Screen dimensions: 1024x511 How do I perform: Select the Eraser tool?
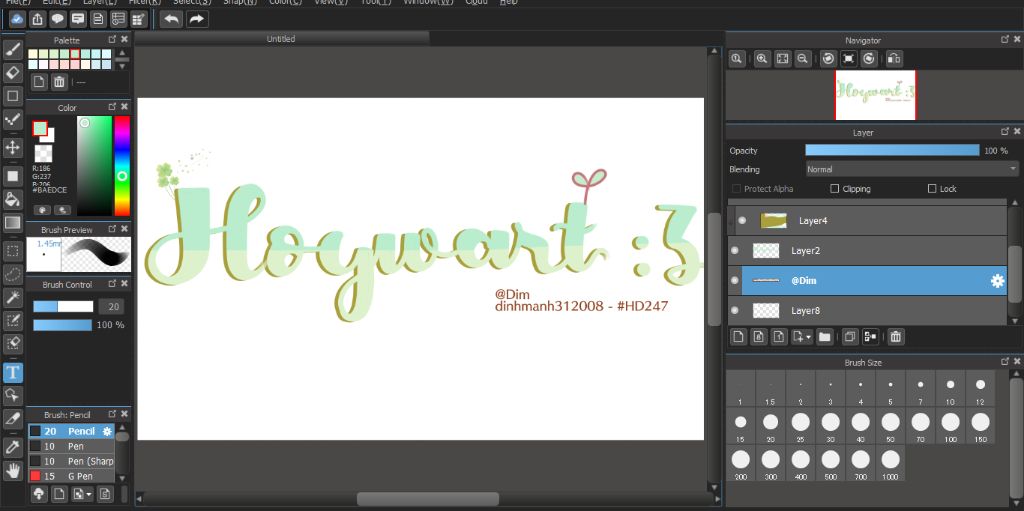[x=13, y=72]
